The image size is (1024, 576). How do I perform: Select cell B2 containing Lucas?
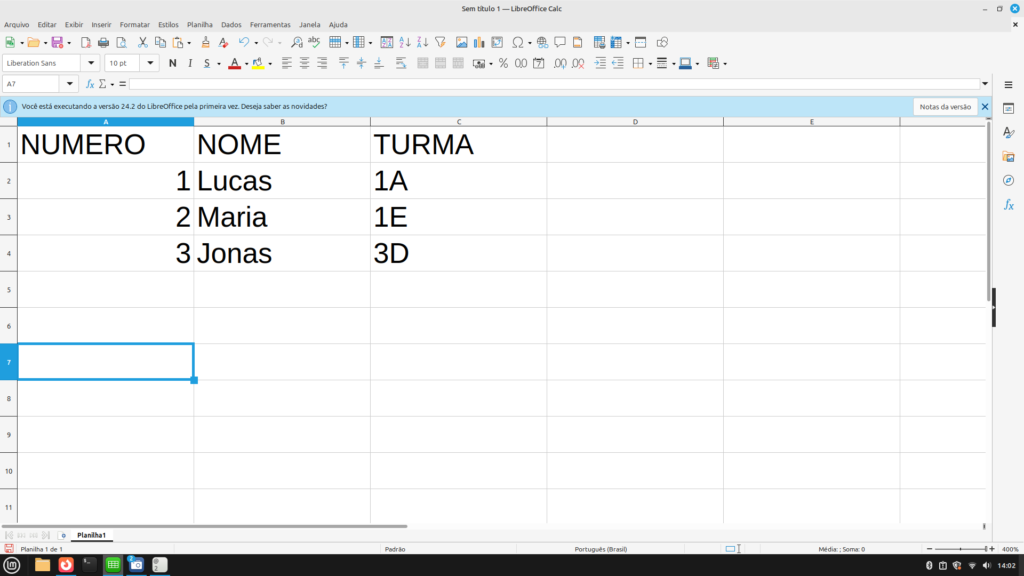[281, 181]
